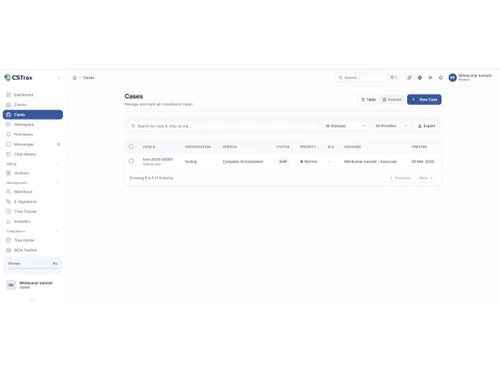Open notifications bell in top bar
Image resolution: width=500 pixels, height=375 pixels.
[441, 77]
